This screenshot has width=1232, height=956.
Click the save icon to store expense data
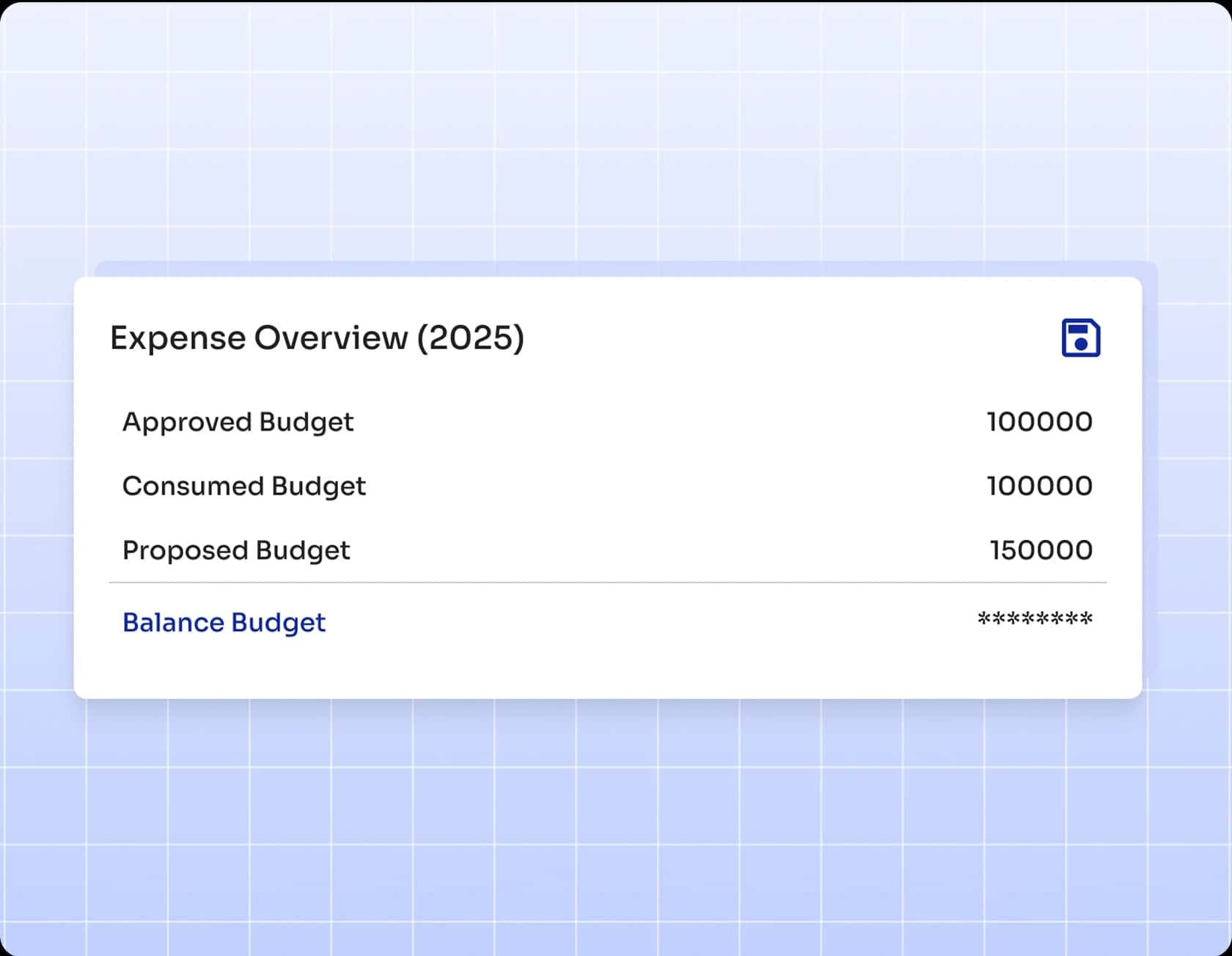[1080, 337]
